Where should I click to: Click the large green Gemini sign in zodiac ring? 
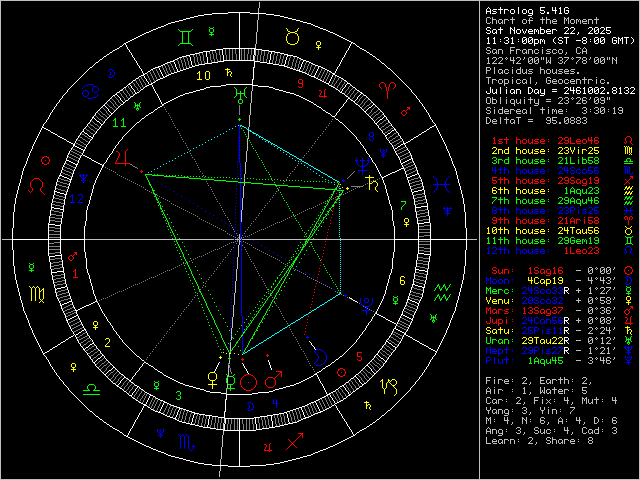[186, 38]
